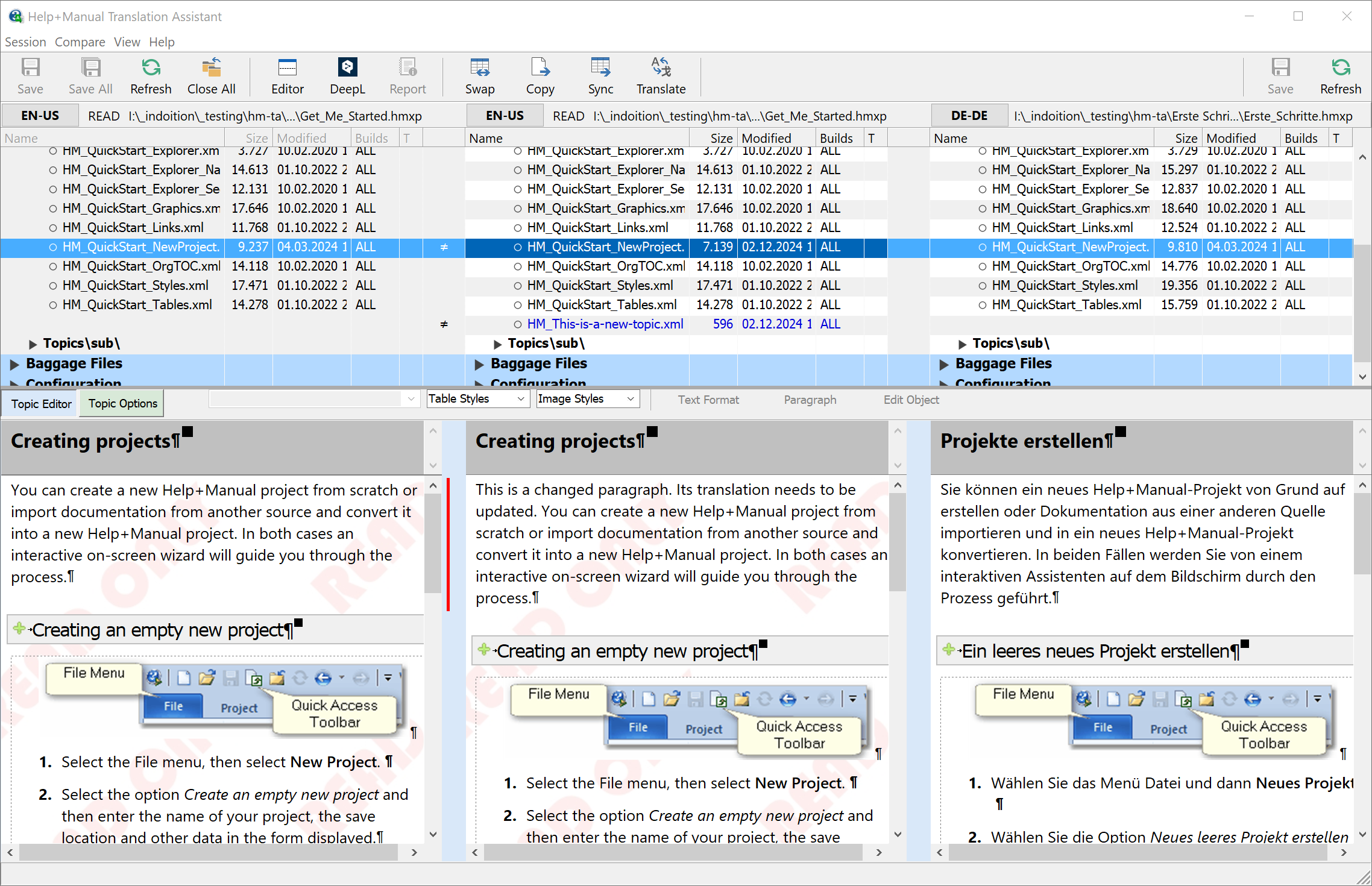Launch the DeepL translation tool

point(347,77)
